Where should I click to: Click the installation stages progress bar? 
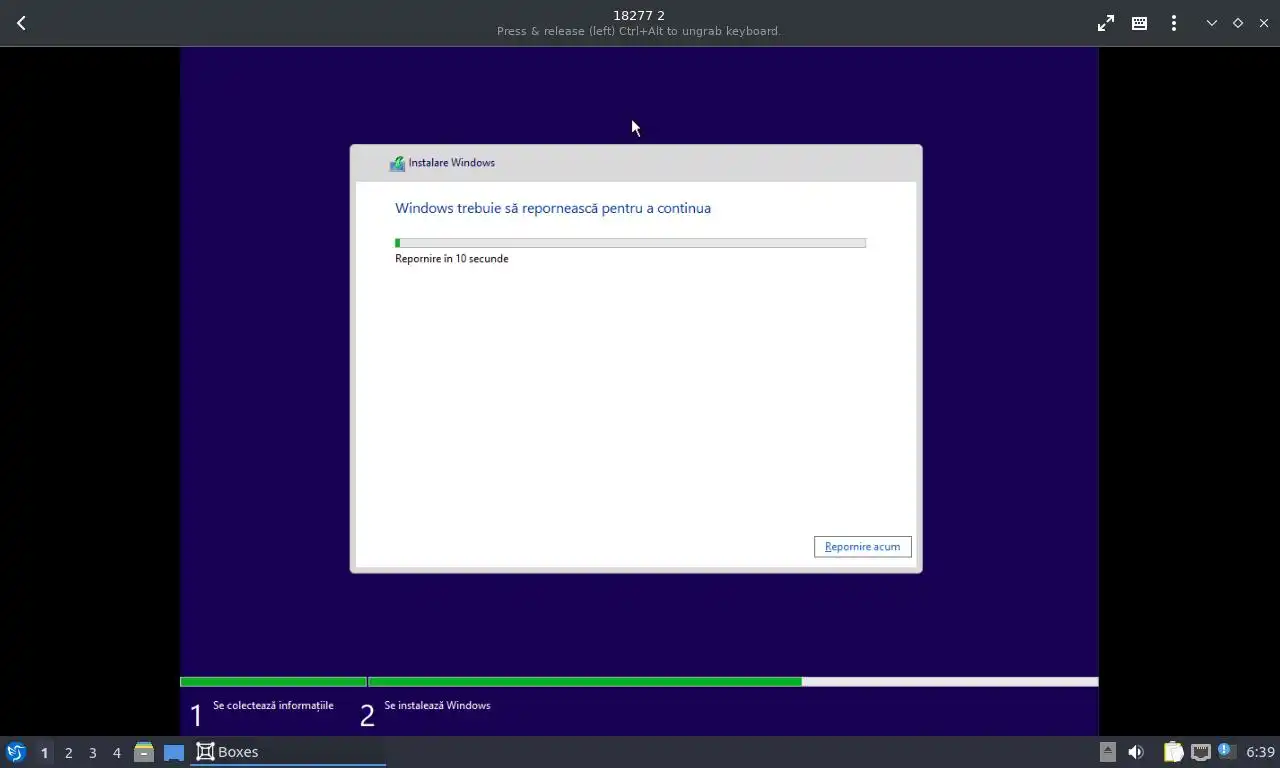coord(639,682)
